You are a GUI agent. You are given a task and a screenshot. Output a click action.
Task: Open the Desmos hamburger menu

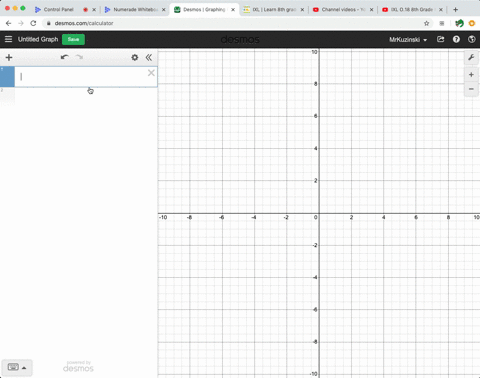pyautogui.click(x=8, y=39)
